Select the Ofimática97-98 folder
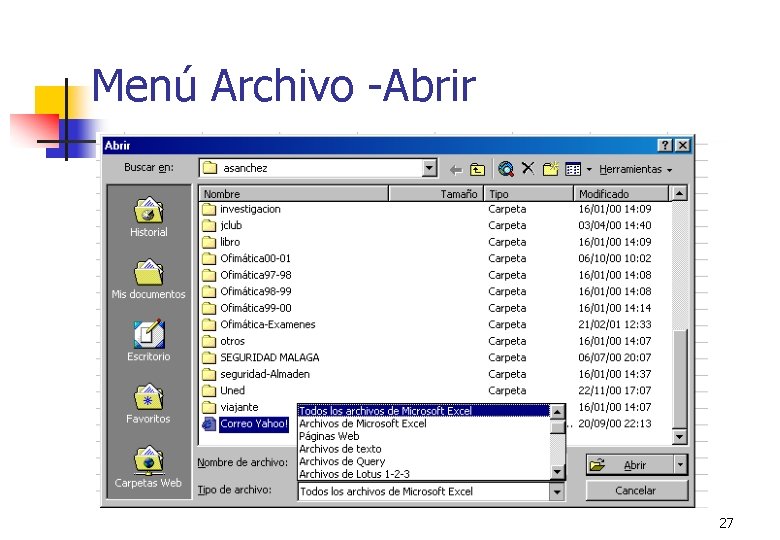The width and height of the screenshot is (780, 540). (x=256, y=275)
